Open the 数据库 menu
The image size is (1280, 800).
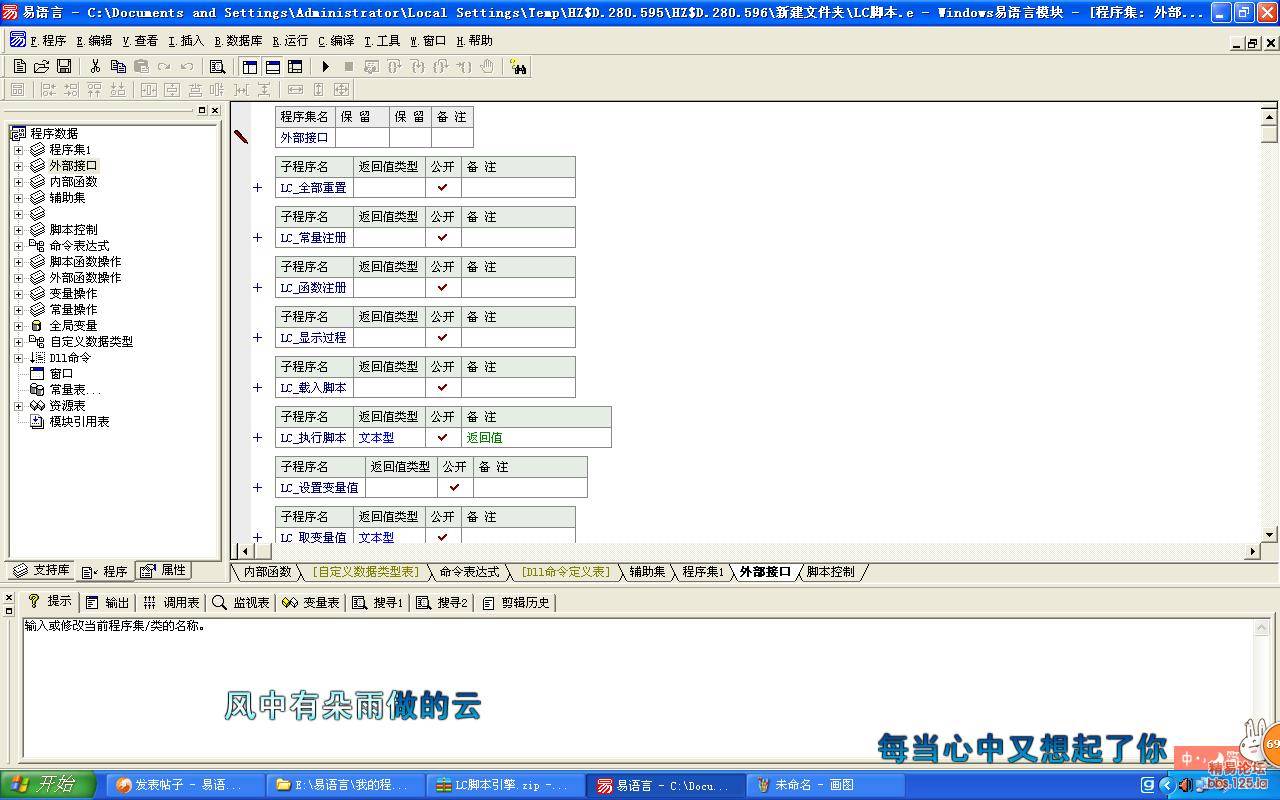[238, 41]
